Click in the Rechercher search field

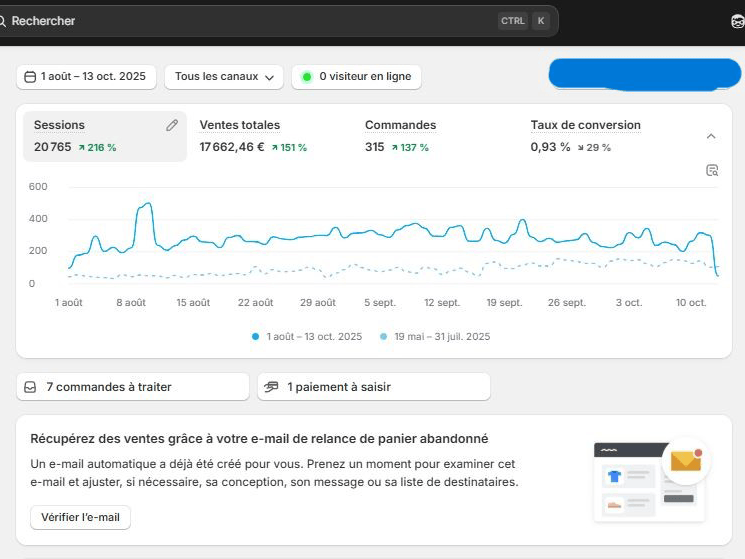pyautogui.click(x=250, y=21)
